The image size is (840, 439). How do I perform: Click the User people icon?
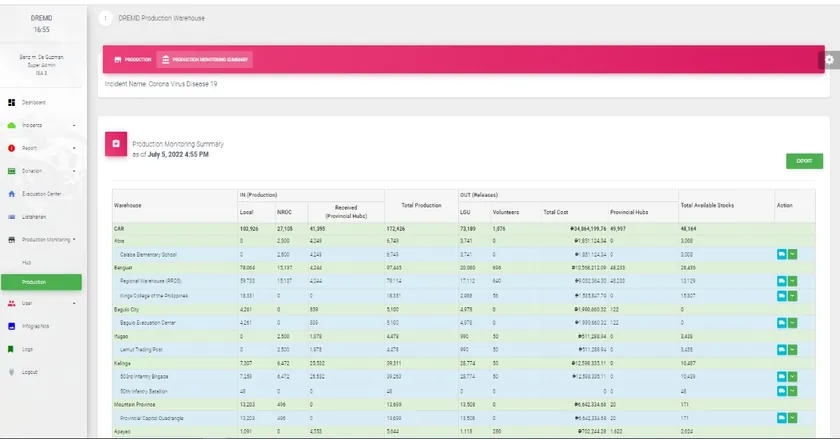tap(11, 303)
